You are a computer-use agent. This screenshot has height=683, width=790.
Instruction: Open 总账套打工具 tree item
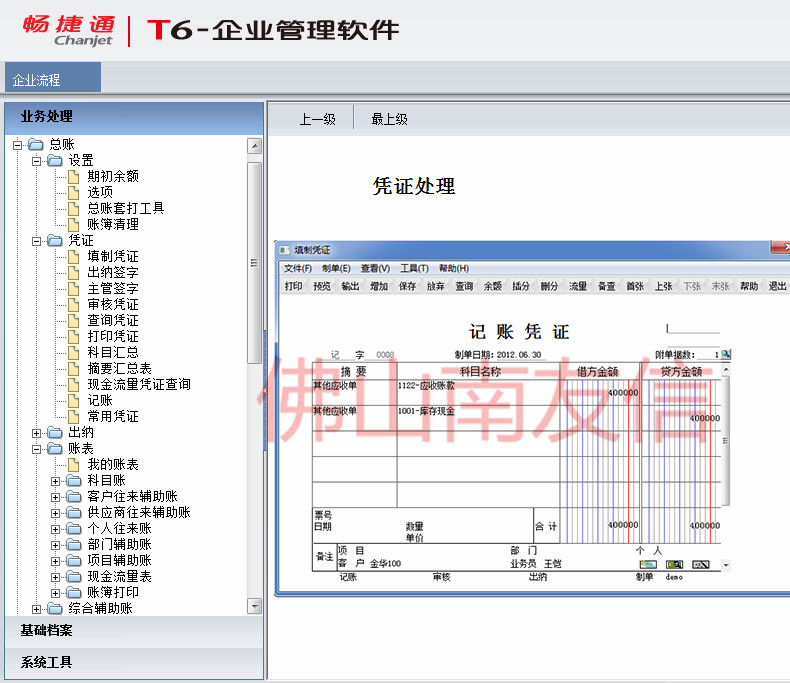click(126, 209)
